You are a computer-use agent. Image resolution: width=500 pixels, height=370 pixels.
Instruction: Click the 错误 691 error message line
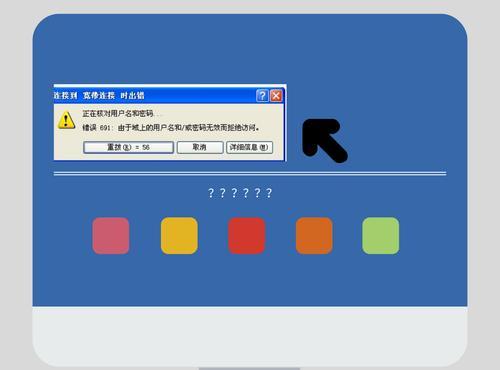[x=171, y=128]
